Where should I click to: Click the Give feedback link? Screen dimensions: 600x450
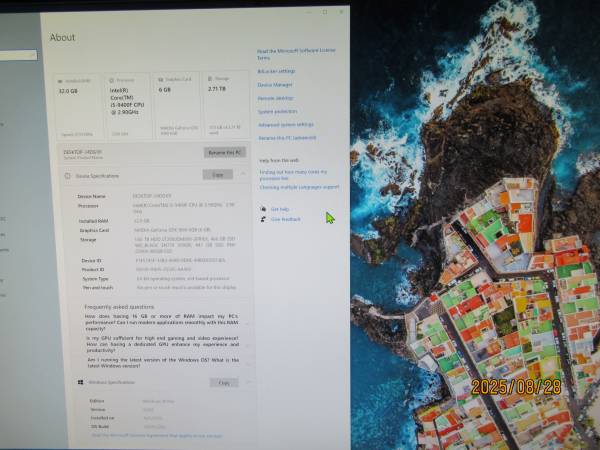285,219
